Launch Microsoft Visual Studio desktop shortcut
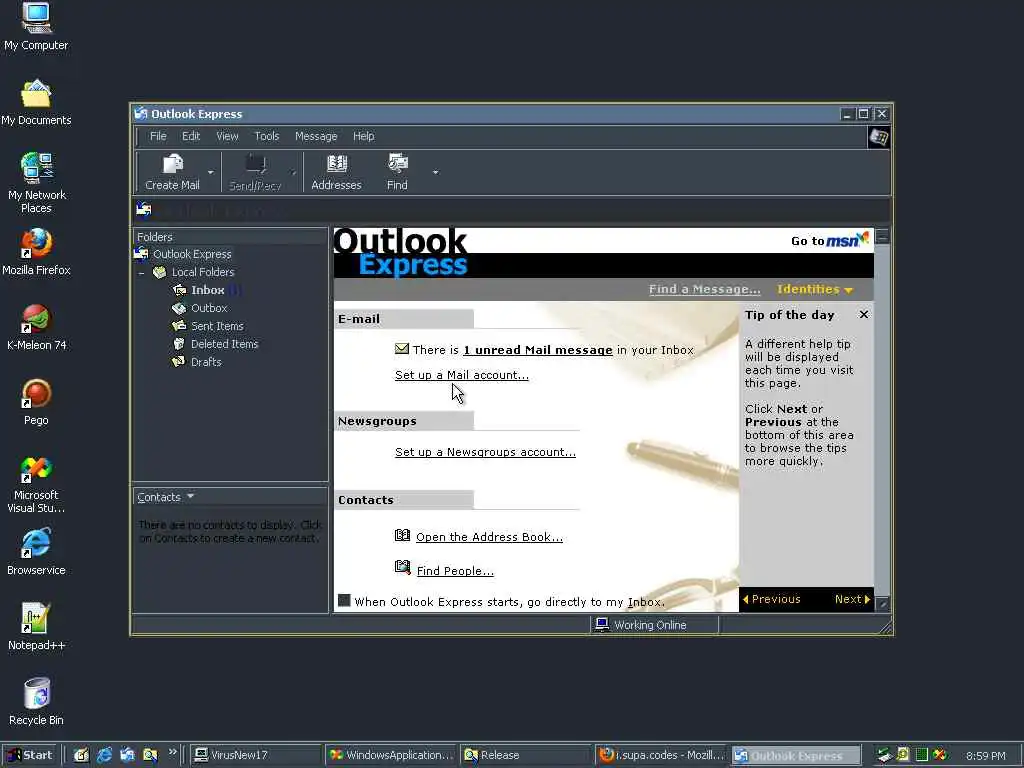The width and height of the screenshot is (1024, 768). point(36,484)
